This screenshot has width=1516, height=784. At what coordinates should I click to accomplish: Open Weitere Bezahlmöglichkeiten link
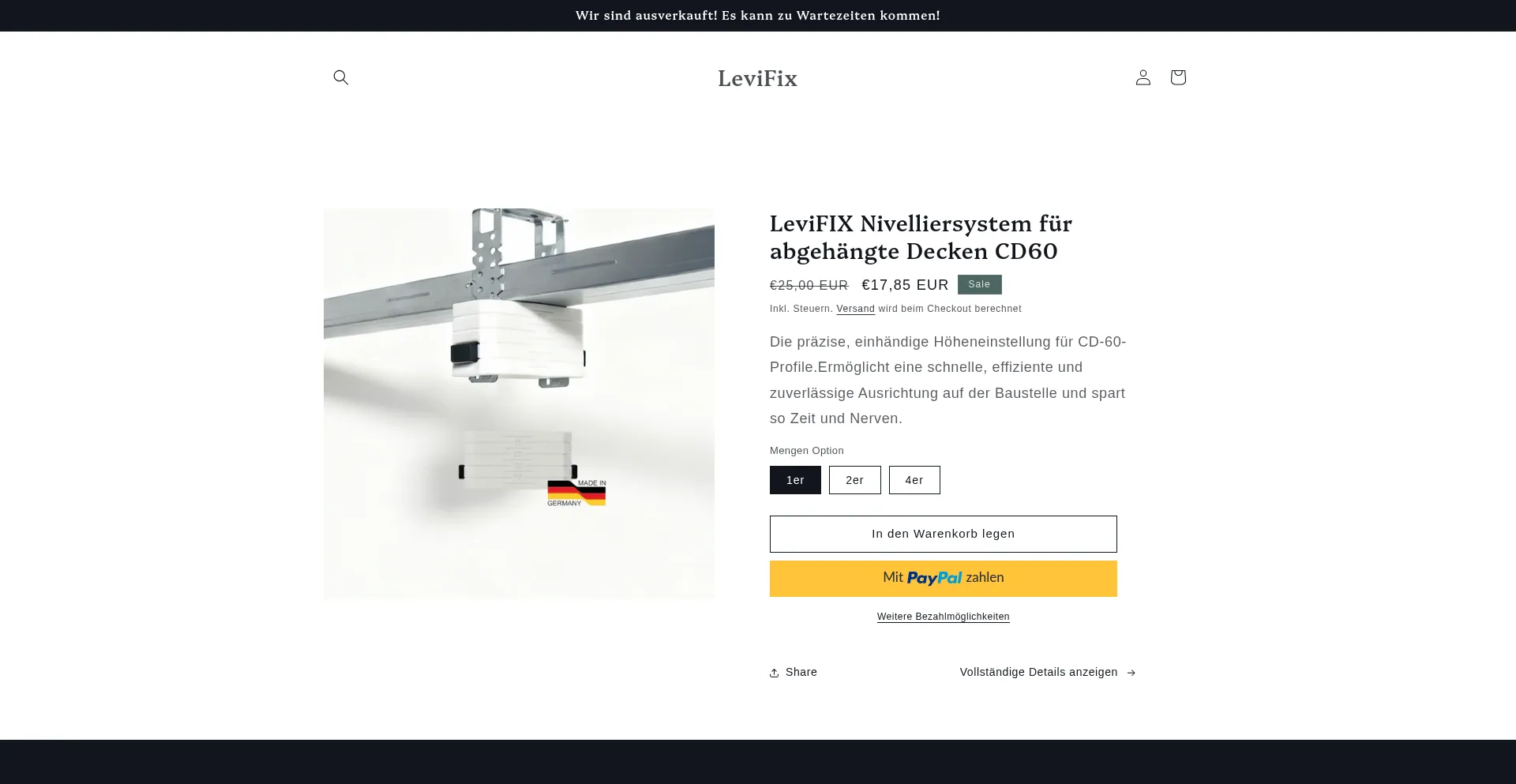(x=944, y=617)
